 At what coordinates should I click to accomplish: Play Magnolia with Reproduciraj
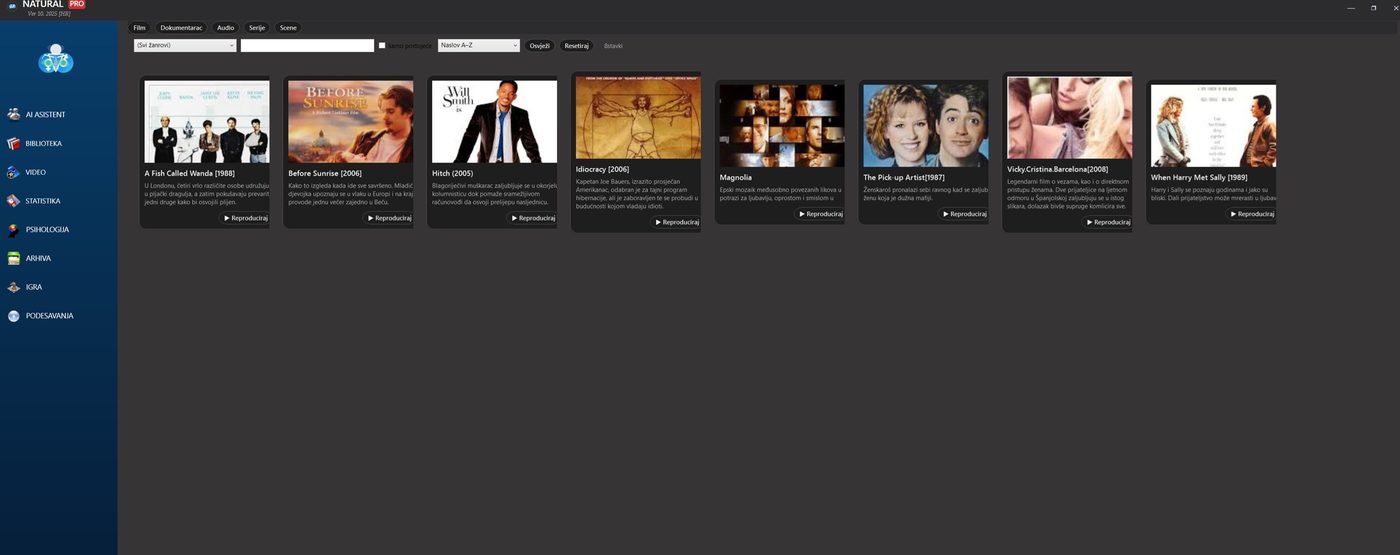820,214
